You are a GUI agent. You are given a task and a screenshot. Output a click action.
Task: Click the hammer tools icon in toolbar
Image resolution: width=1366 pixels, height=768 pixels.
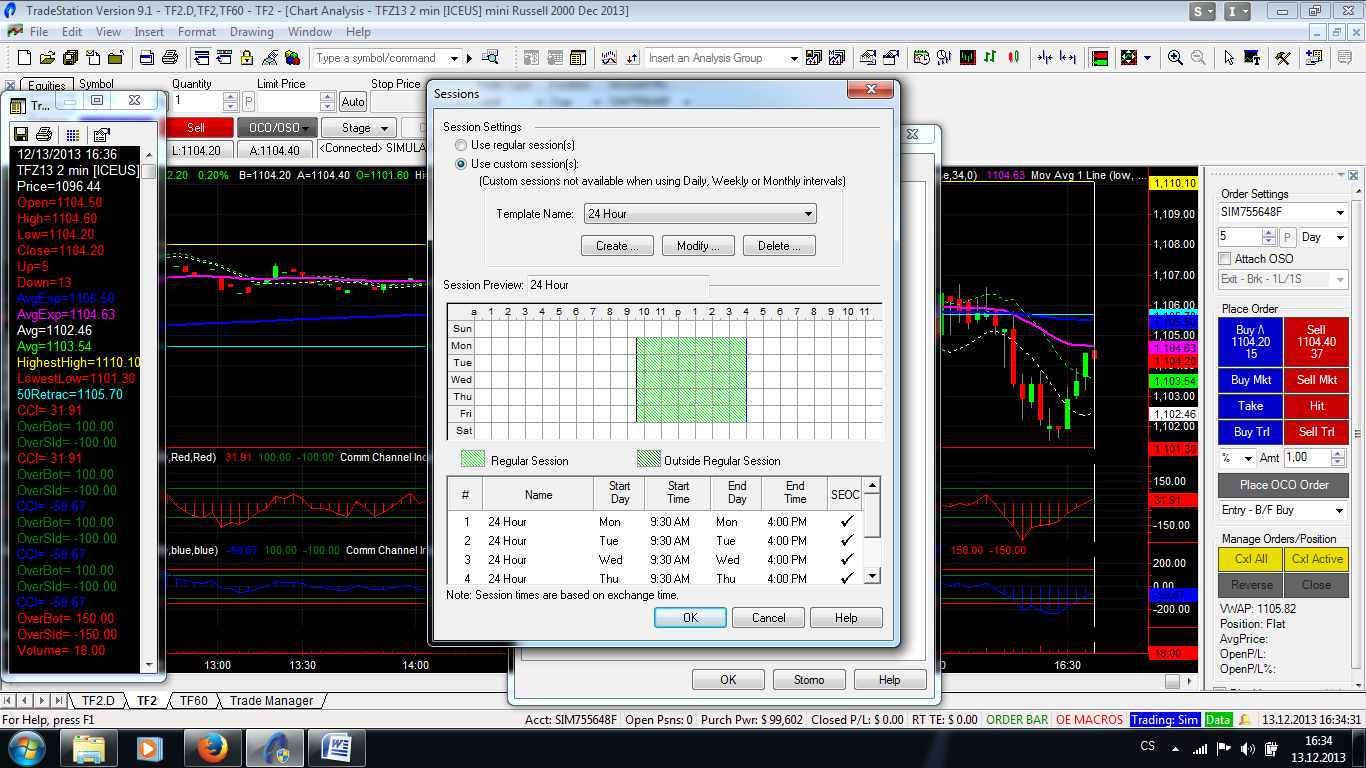click(1283, 58)
